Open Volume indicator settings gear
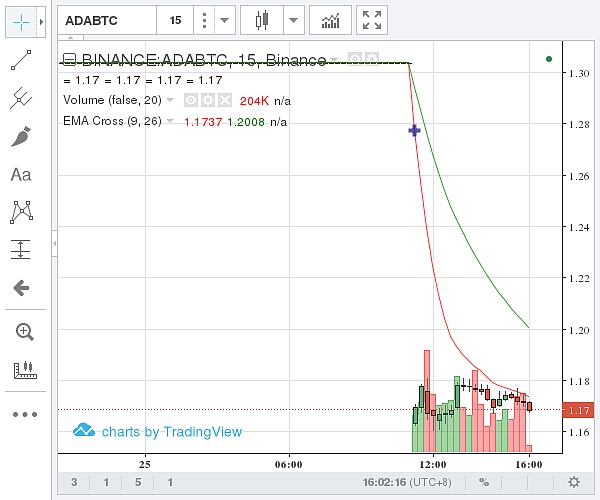600x500 pixels. click(x=208, y=100)
